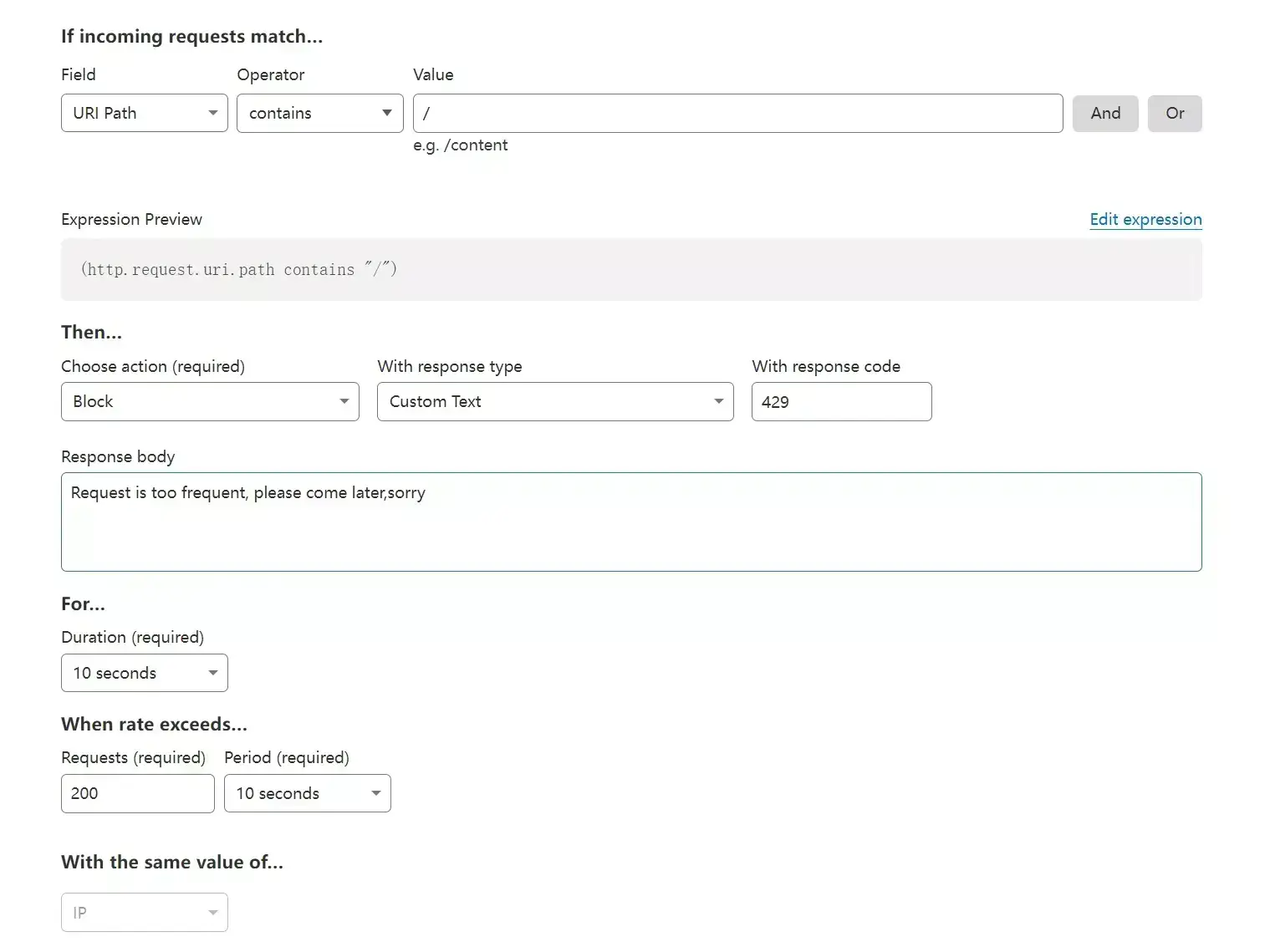The width and height of the screenshot is (1265, 952).
Task: Open the Field dropdown showing URI Path
Action: pyautogui.click(x=144, y=113)
